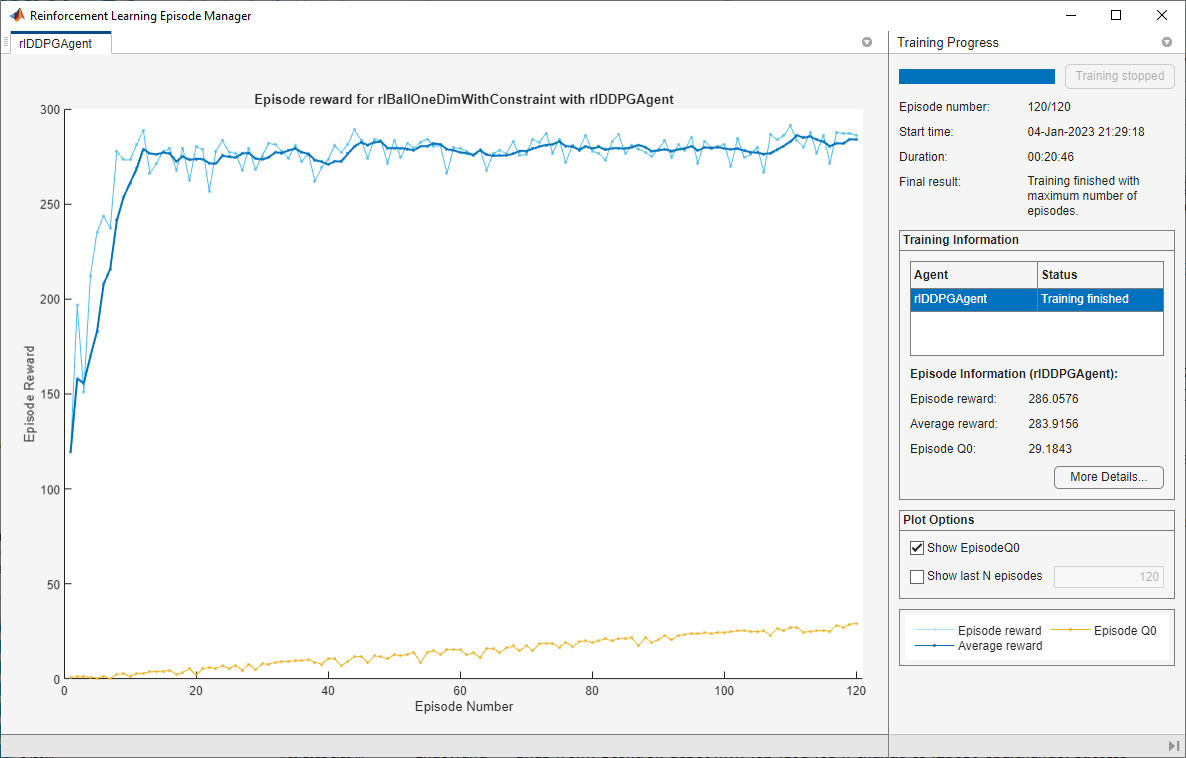Screen dimensions: 1186x758
Task: Enable Show last N episodes
Action: (917, 576)
